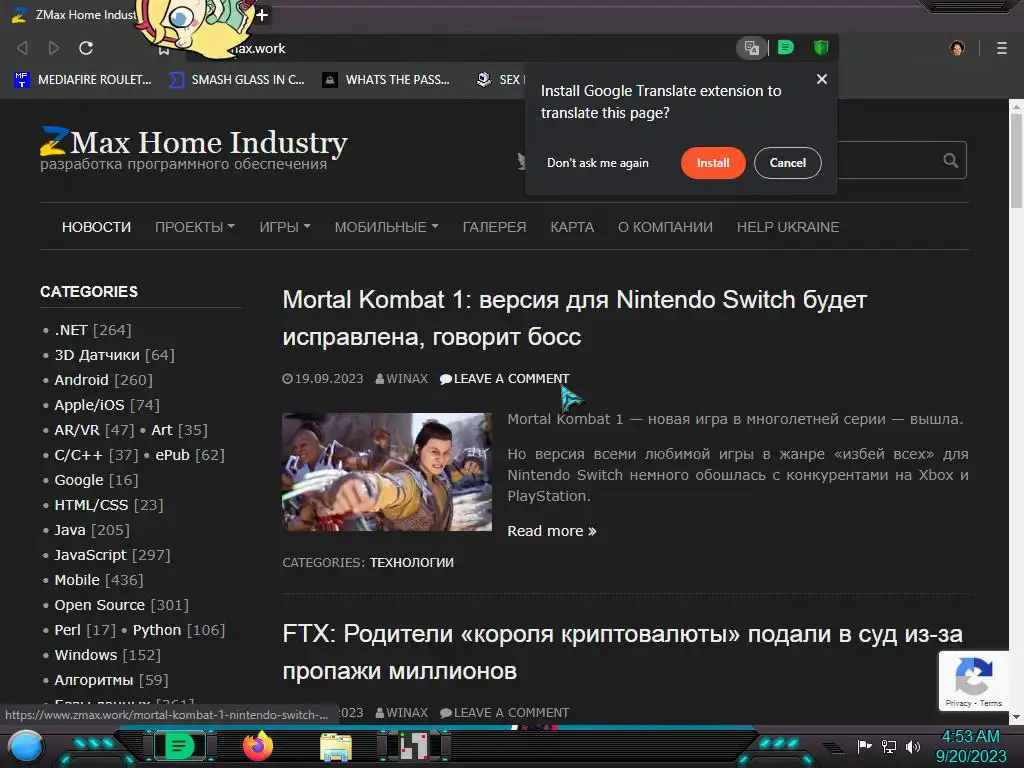Screen dimensions: 1024x768
Task: Launch Firefox from the taskbar
Action: (x=258, y=746)
